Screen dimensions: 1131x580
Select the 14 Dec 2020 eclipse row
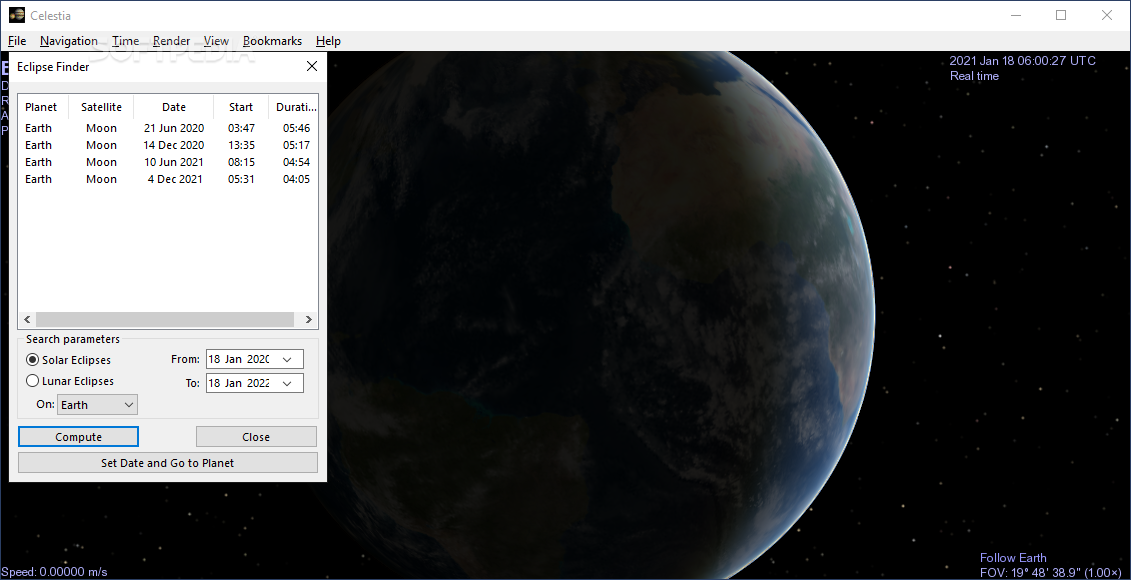pyautogui.click(x=167, y=145)
